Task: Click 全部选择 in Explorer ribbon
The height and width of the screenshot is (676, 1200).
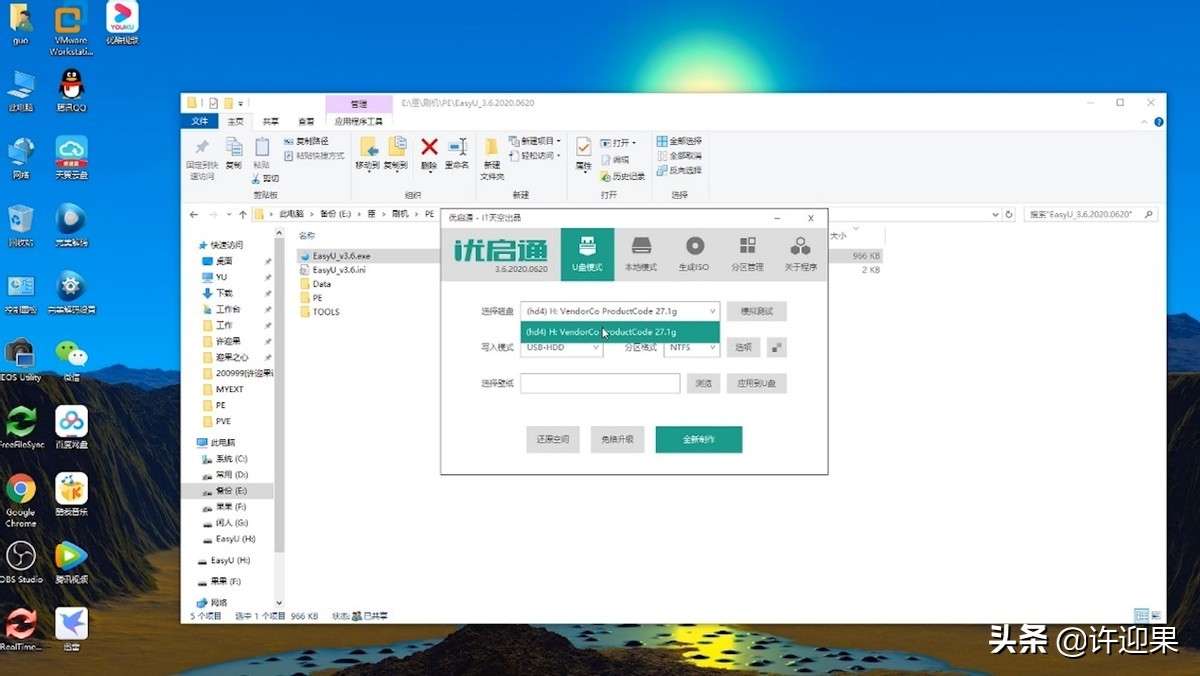Action: pos(680,141)
